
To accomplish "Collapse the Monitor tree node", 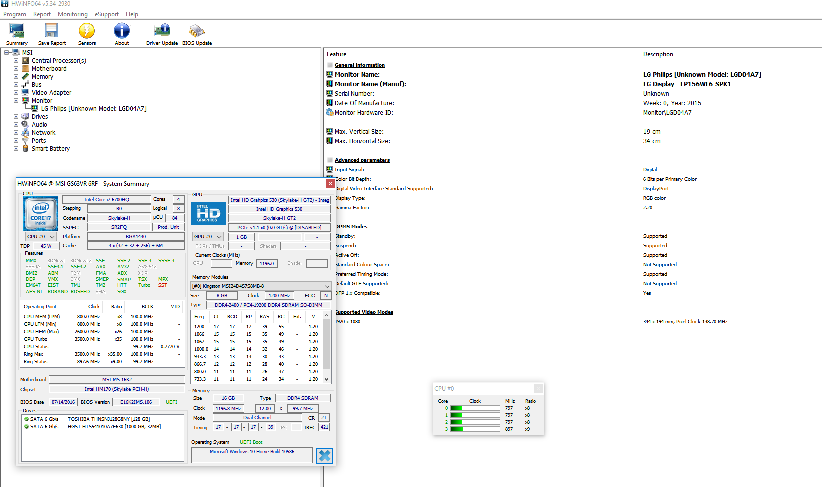I will point(16,100).
